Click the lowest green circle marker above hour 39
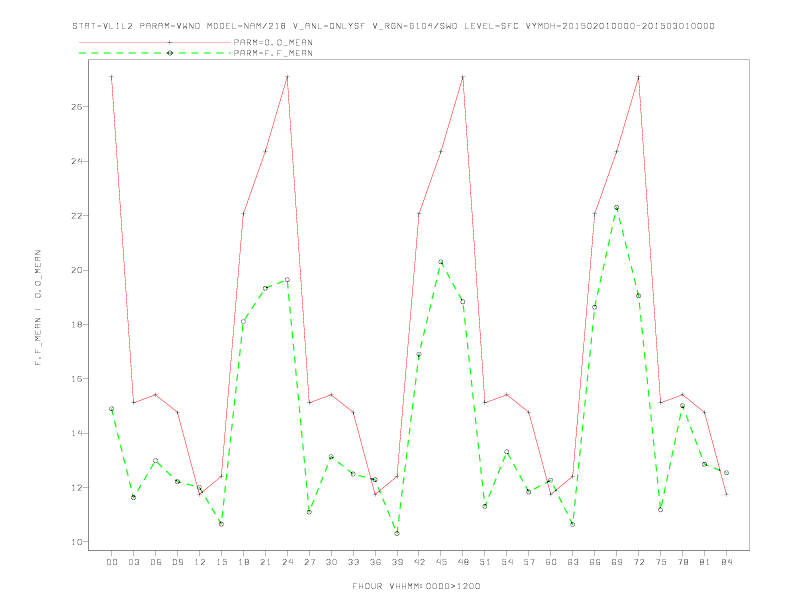 pos(397,533)
